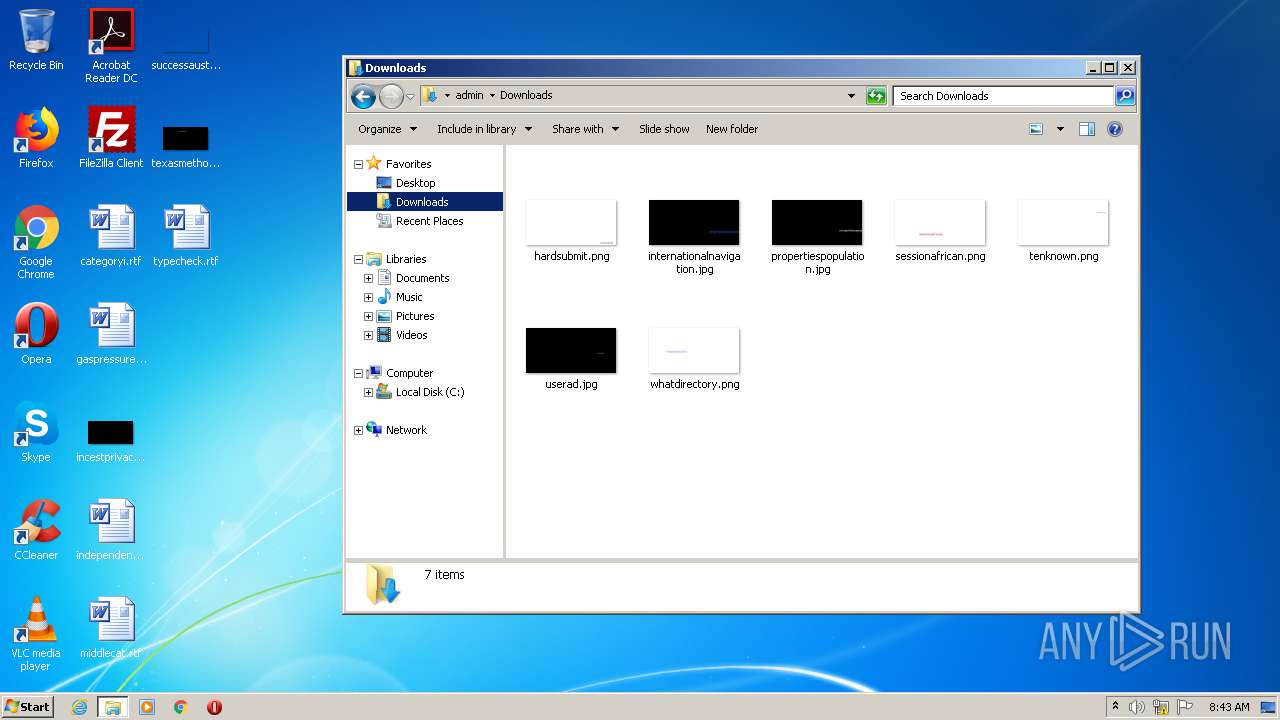Screen dimensions: 1280x720
Task: Click the taskbar clock 8:43 AM
Action: click(1229, 707)
